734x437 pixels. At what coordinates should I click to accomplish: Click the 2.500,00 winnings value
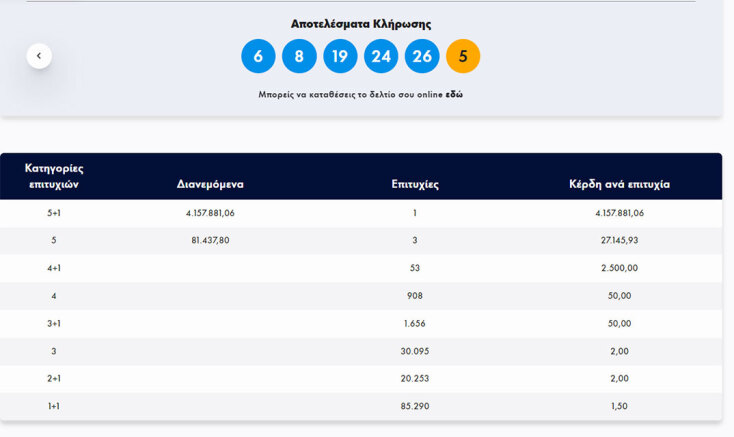pos(619,268)
